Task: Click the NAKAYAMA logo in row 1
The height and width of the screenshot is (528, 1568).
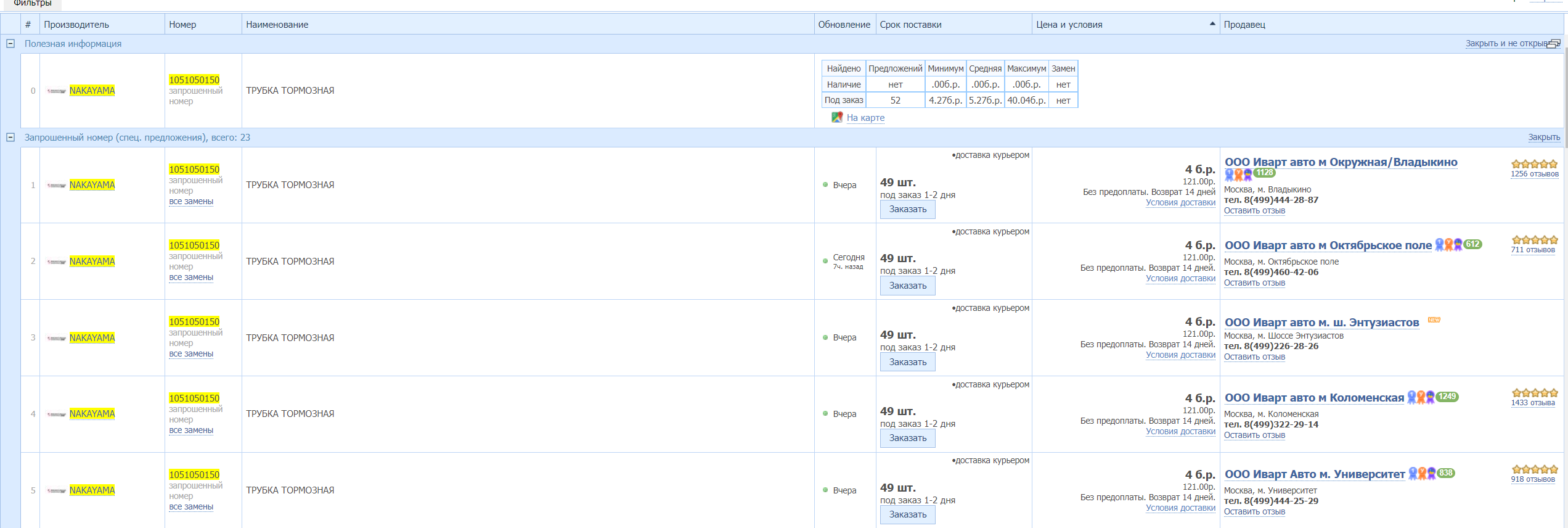Action: (57, 185)
